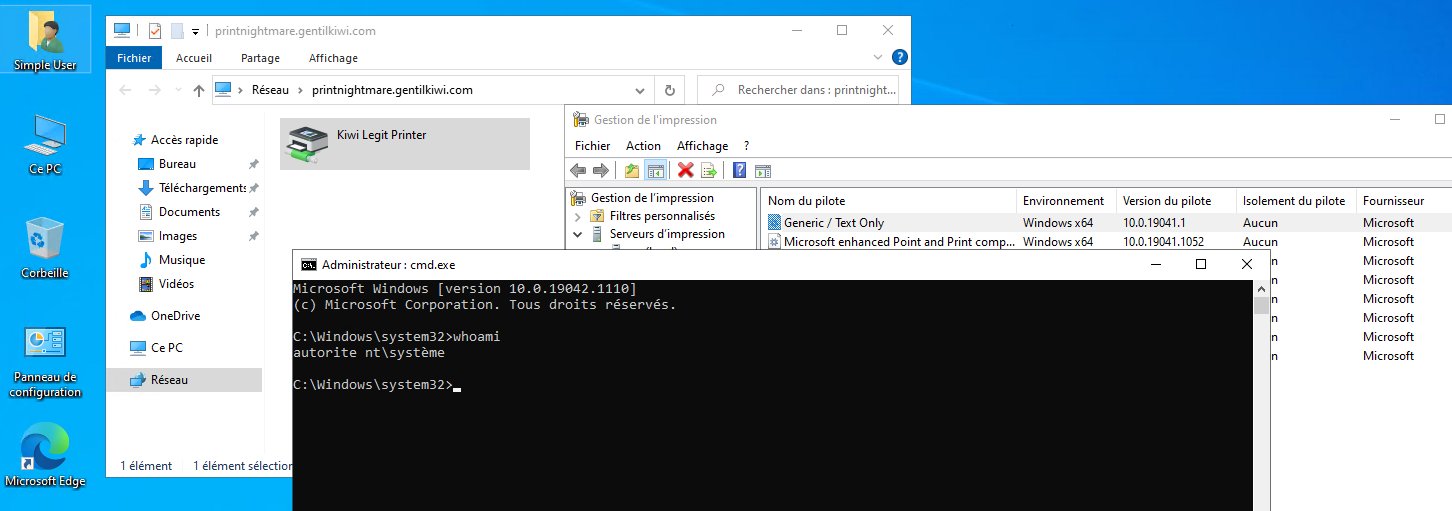Viewport: 1452px width, 511px height.
Task: Click the Back arrow in Print Management's toolbar
Action: (x=579, y=170)
